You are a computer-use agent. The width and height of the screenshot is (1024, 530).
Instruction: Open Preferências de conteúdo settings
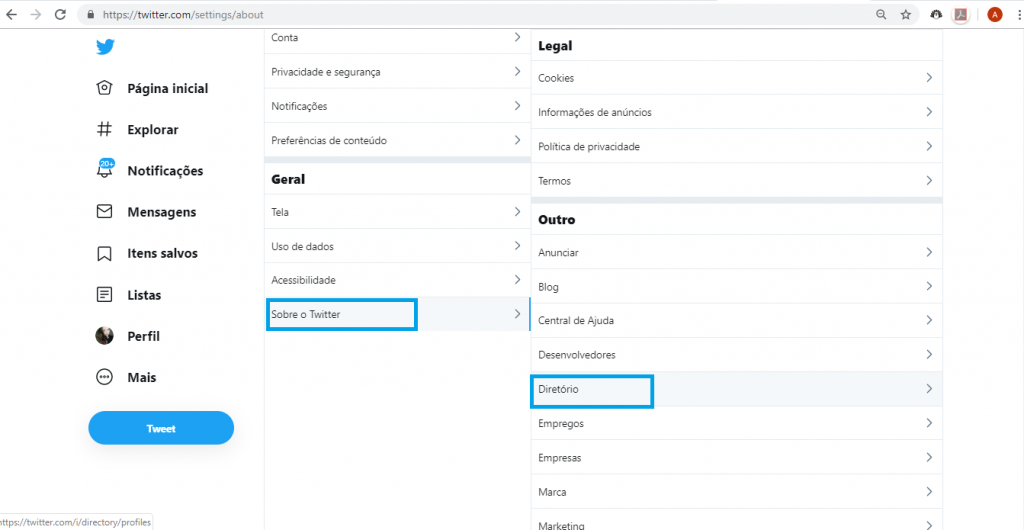[398, 140]
